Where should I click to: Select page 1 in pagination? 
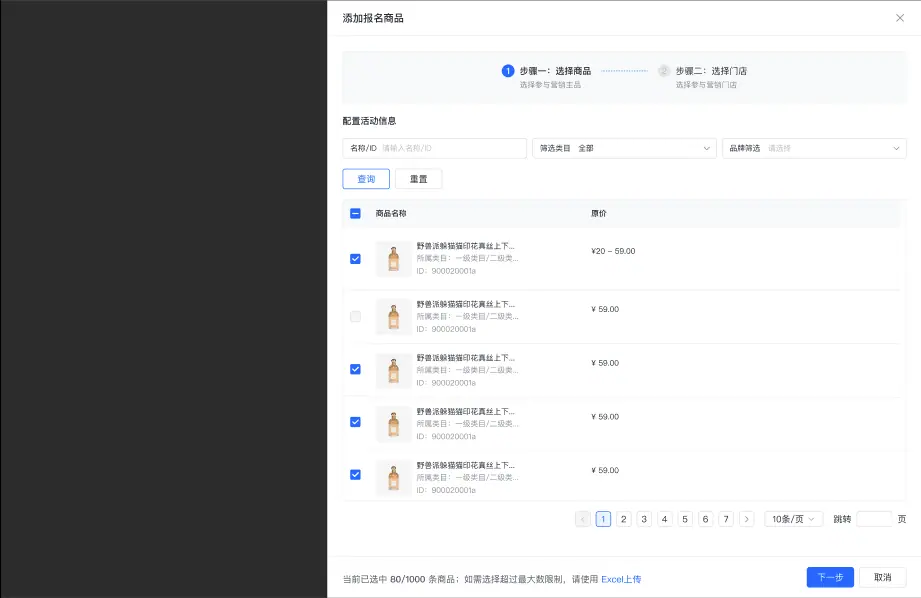click(x=603, y=519)
